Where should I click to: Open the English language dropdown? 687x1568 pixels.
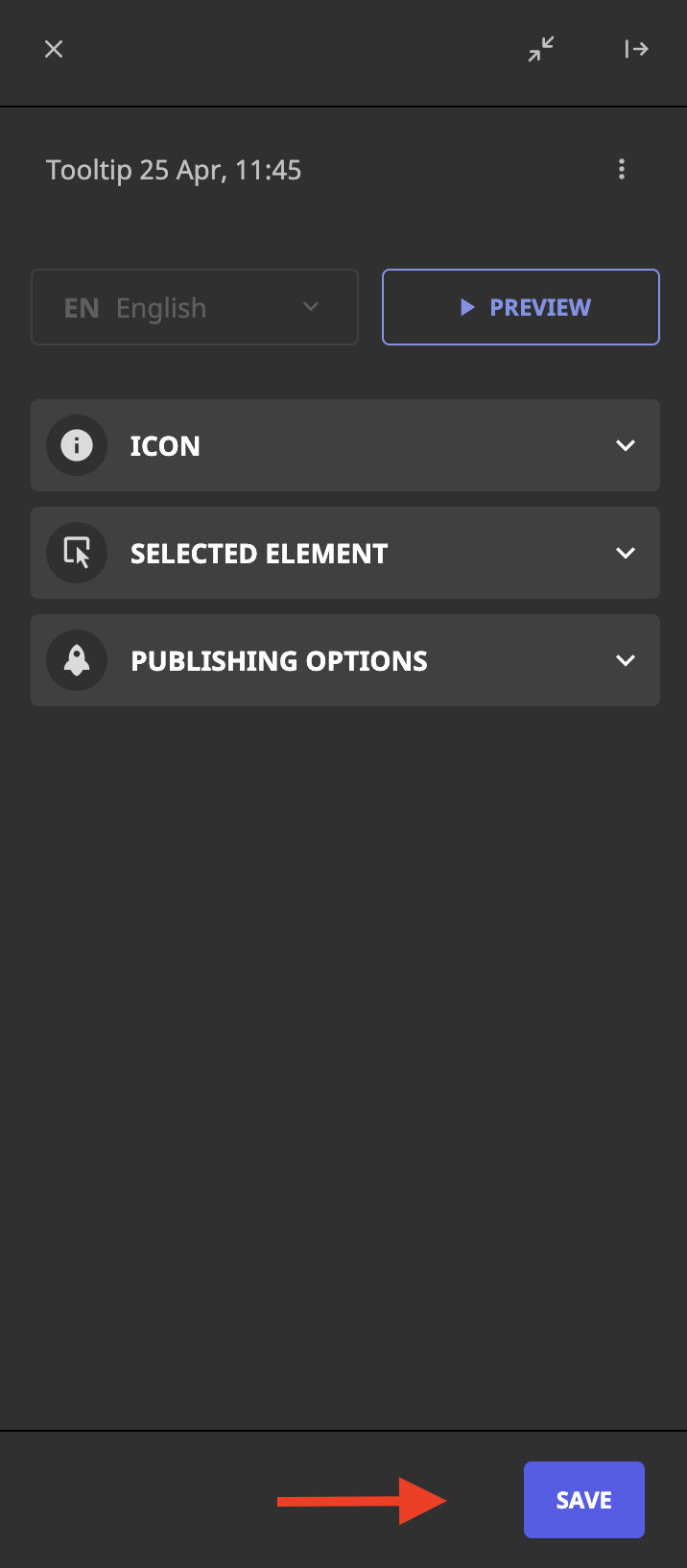coord(195,307)
